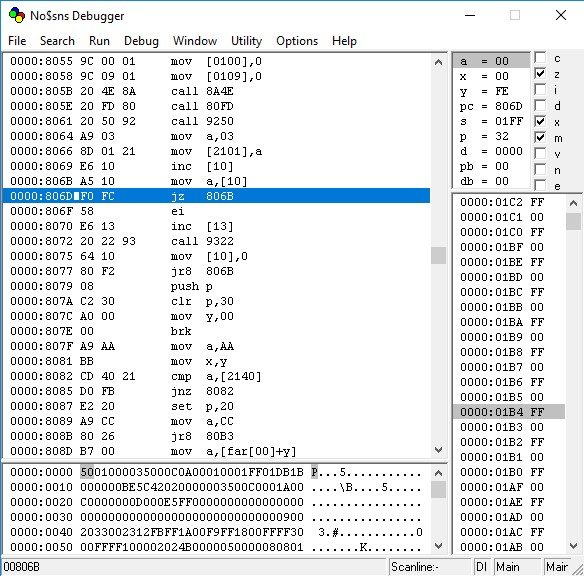Select register s = 01FF row
Viewport: 584px width, 576px height.
[491, 121]
